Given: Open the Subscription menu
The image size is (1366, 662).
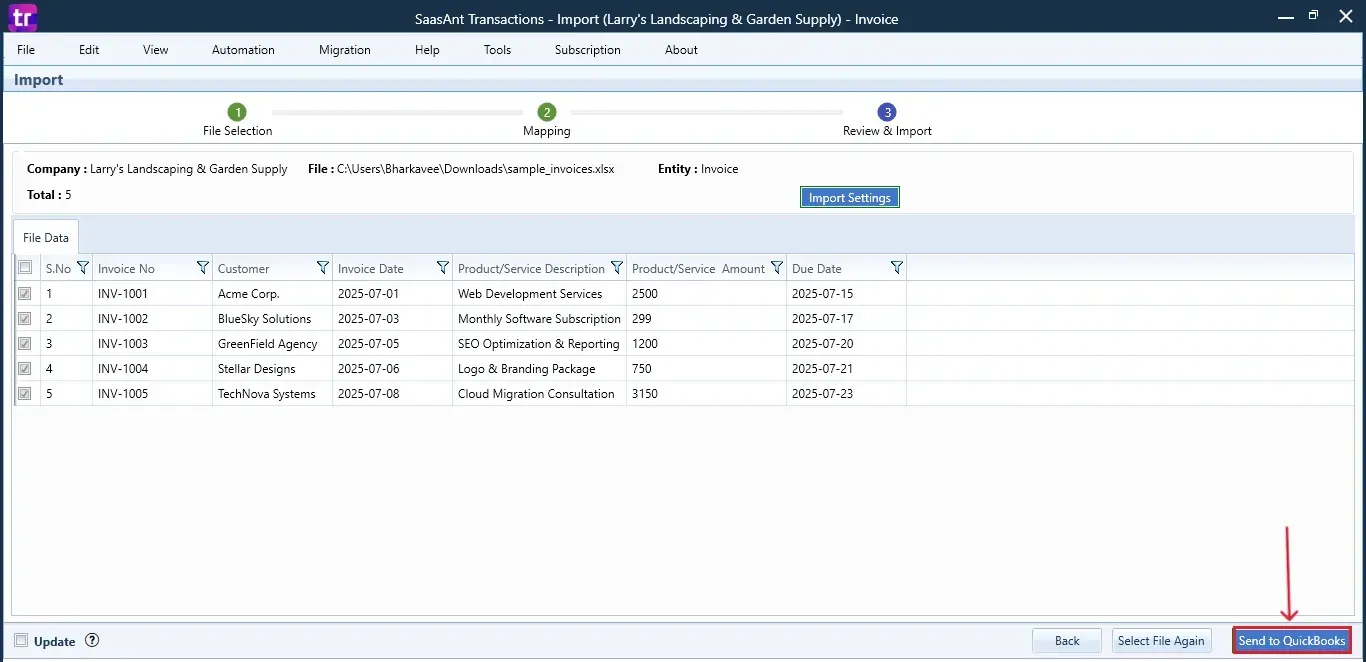Looking at the screenshot, I should point(588,50).
